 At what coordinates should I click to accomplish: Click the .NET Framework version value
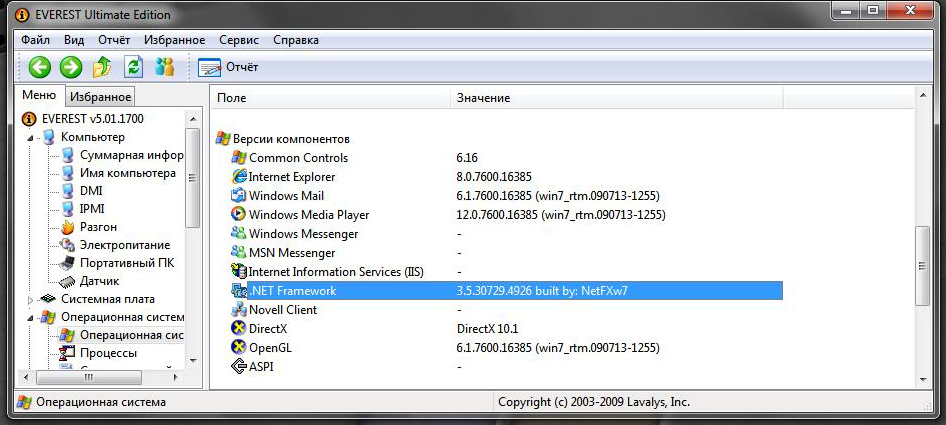[543, 291]
